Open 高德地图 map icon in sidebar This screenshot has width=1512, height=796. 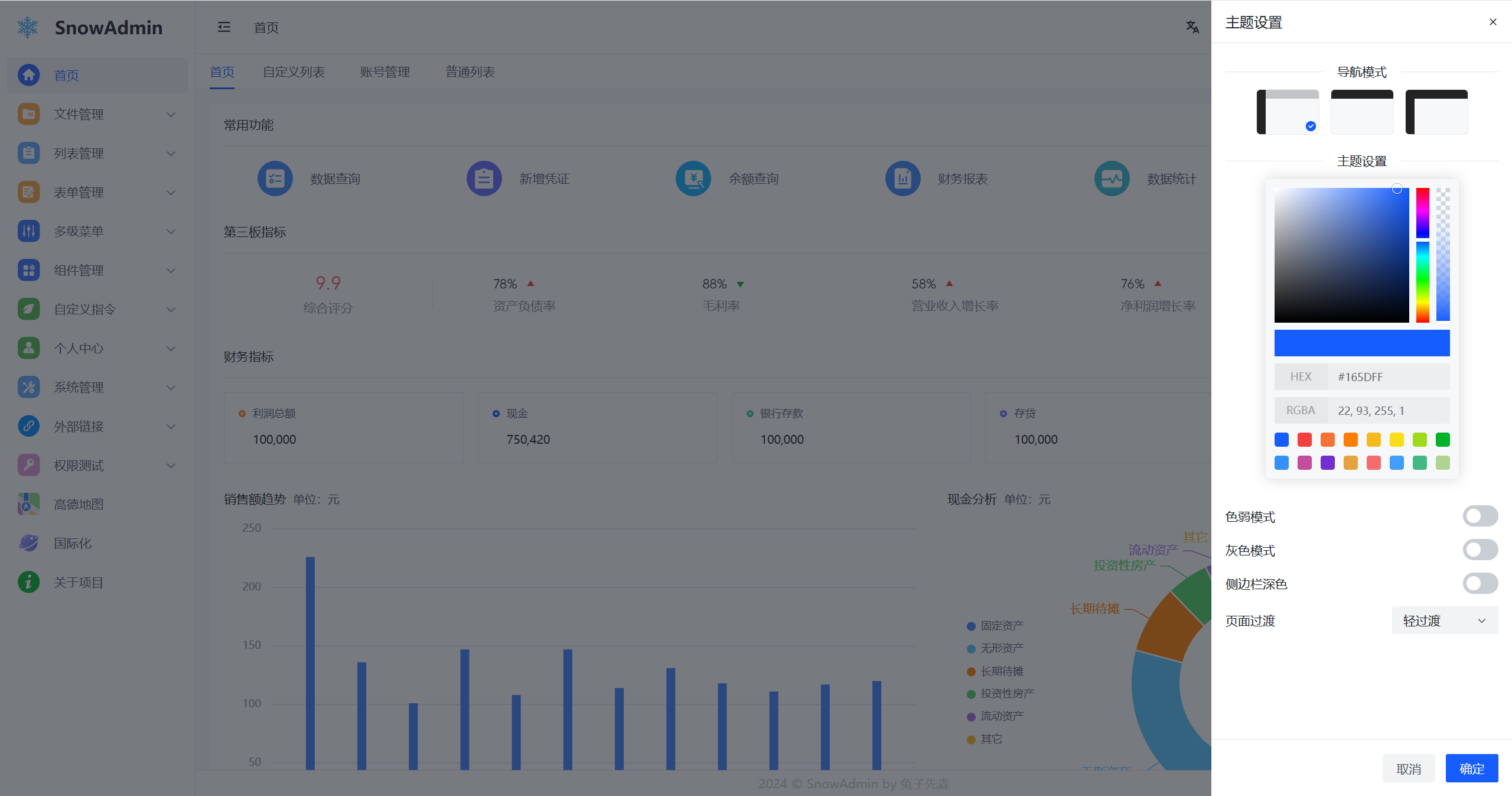28,504
